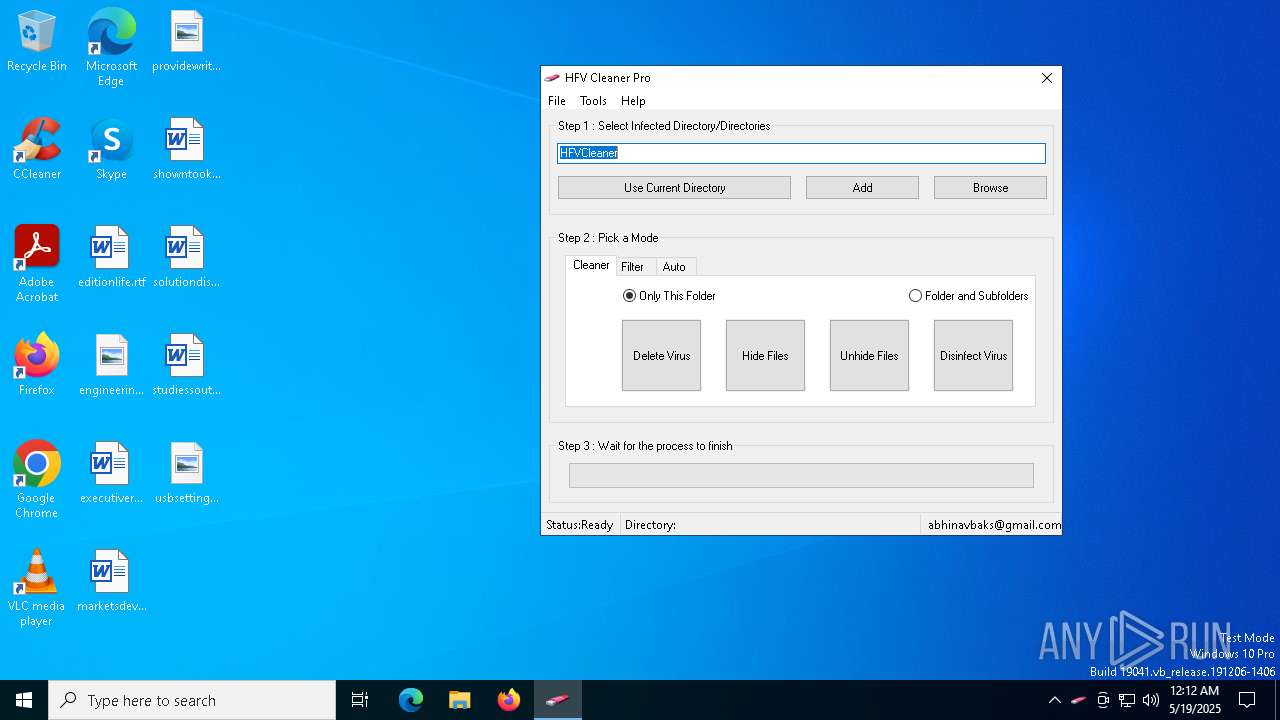Click the Delete Virus button
1280x720 pixels.
(x=661, y=356)
